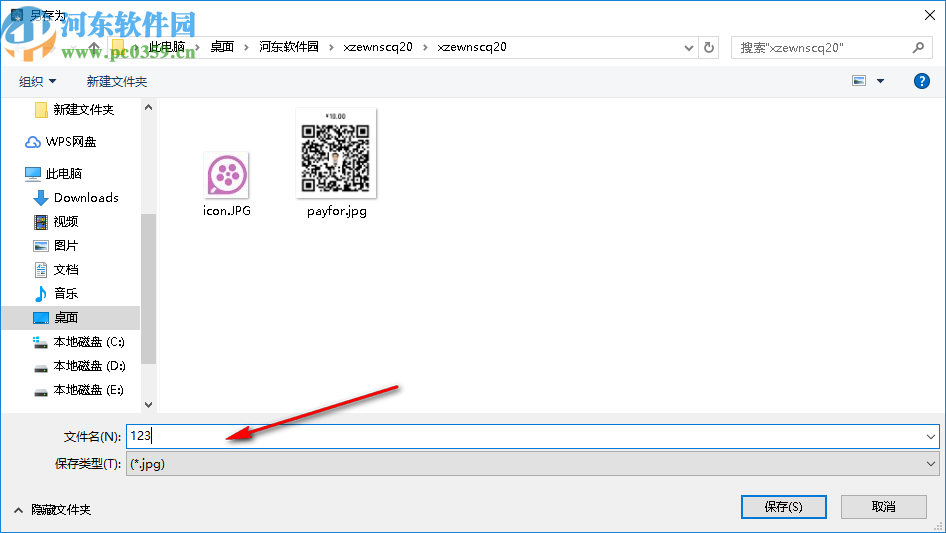This screenshot has height=533, width=946.
Task: Click the 文档 document icon
Action: (x=40, y=270)
